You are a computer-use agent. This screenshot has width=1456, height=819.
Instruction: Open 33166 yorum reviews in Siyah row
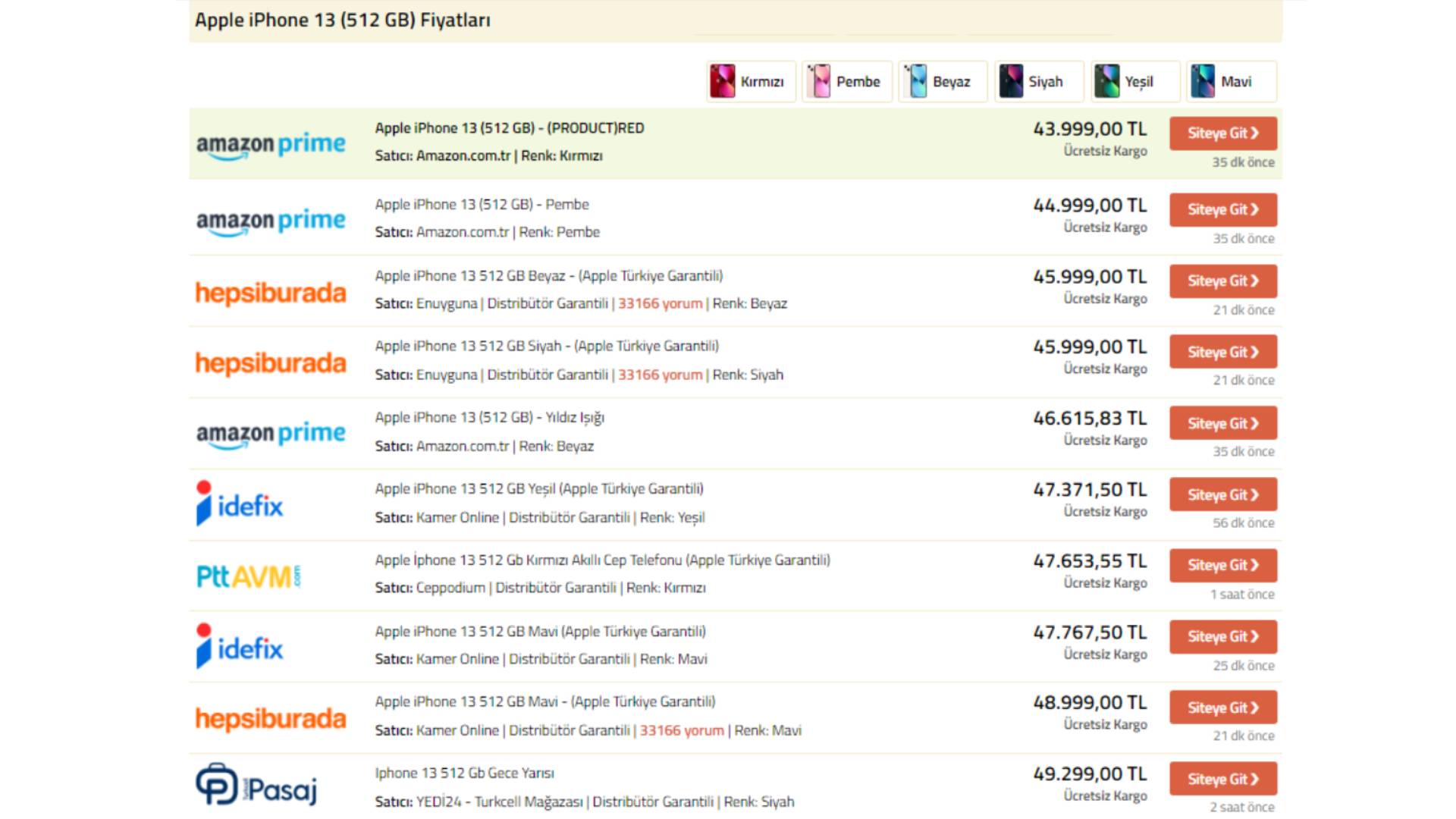(660, 375)
